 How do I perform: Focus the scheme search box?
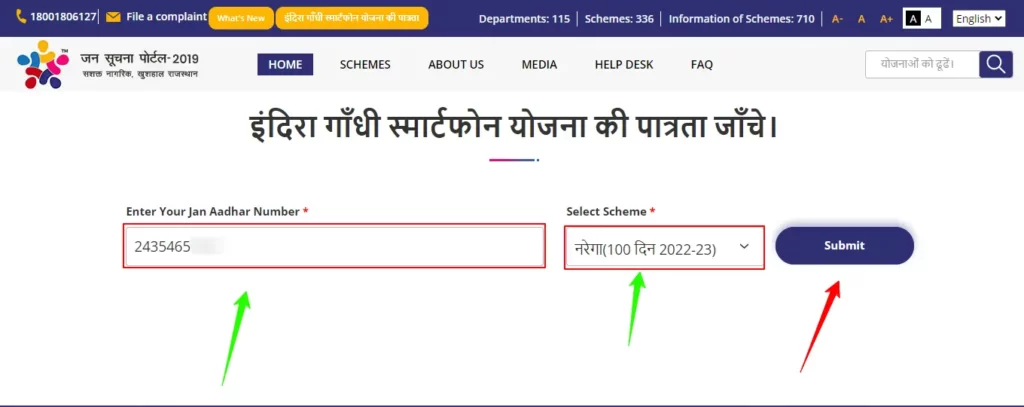(x=922, y=65)
